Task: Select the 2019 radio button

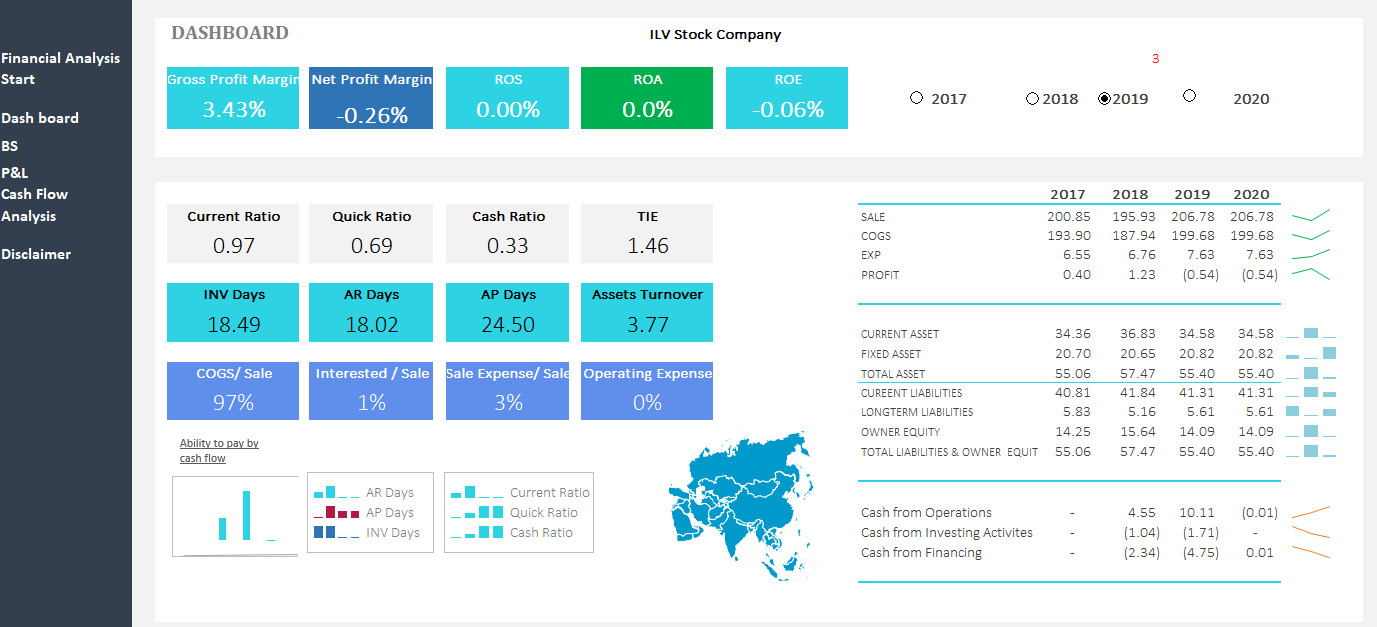Action: (x=1105, y=98)
